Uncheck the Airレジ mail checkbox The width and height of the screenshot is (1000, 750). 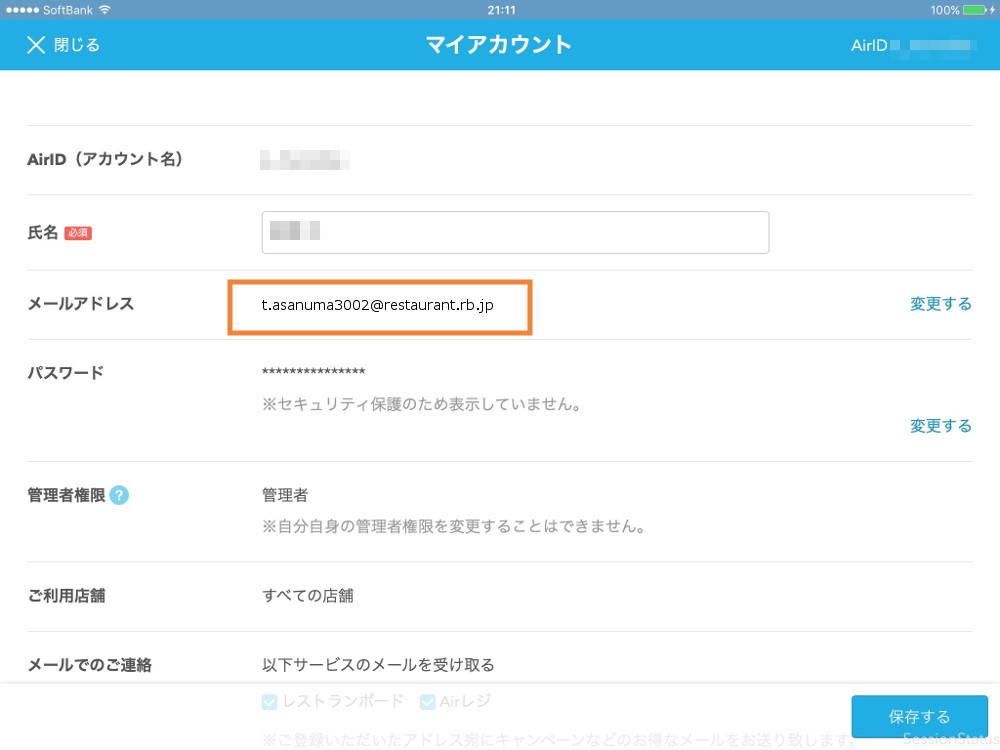coord(428,702)
